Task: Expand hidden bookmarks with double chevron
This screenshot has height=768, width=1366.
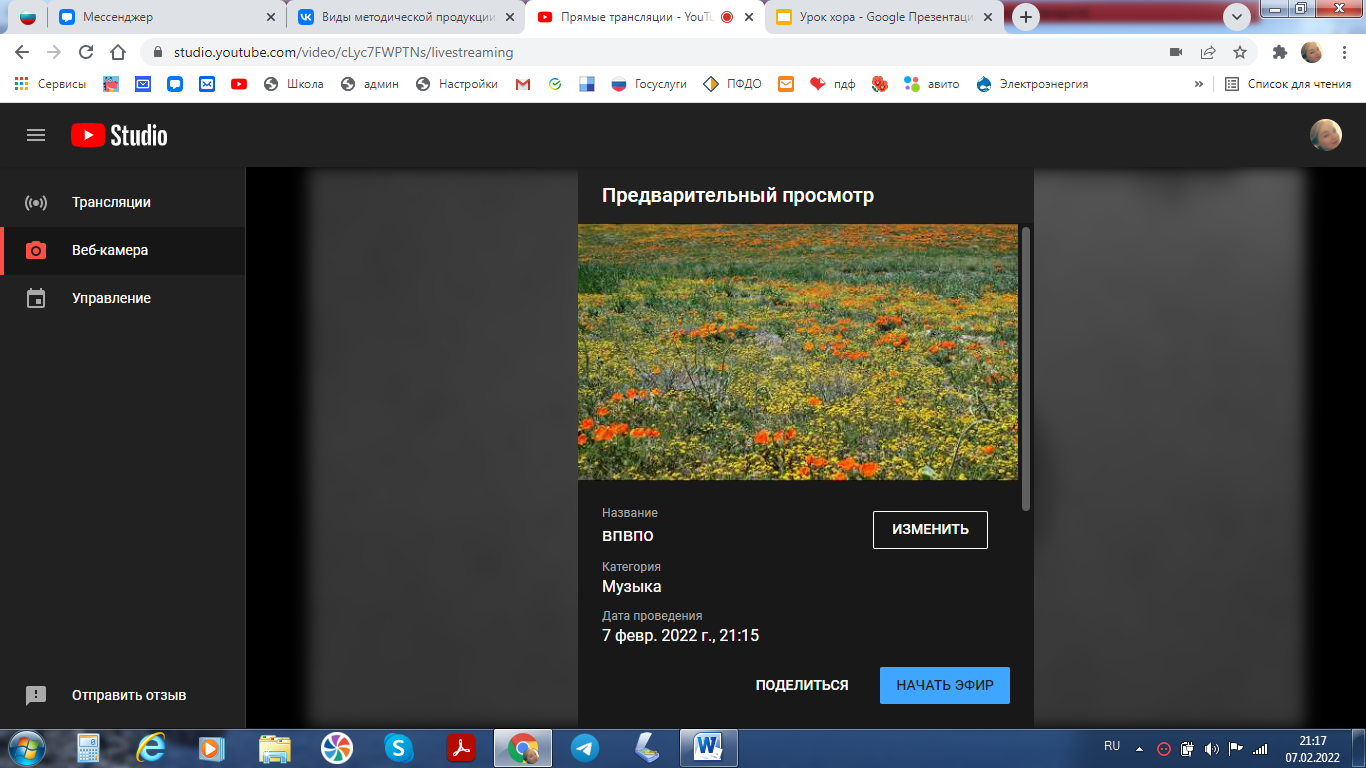Action: [1199, 84]
